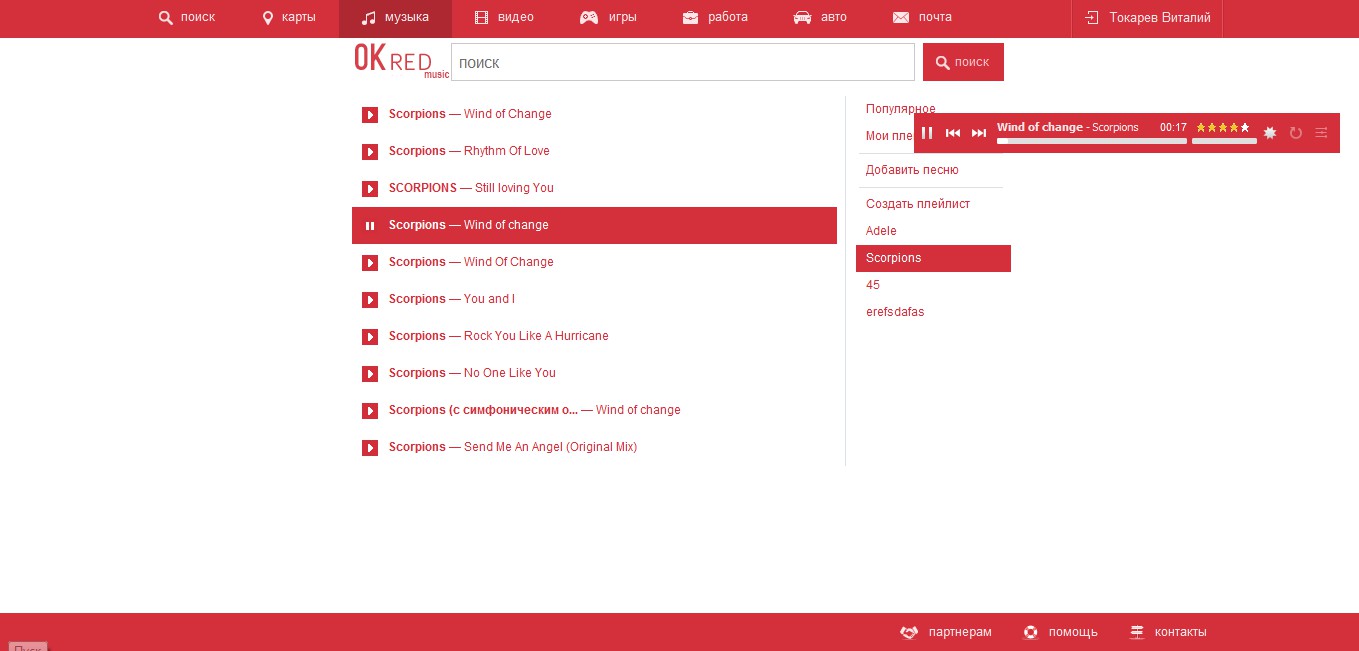The image size is (1359, 651).
Task: Click контакты link in footer
Action: [1168, 632]
